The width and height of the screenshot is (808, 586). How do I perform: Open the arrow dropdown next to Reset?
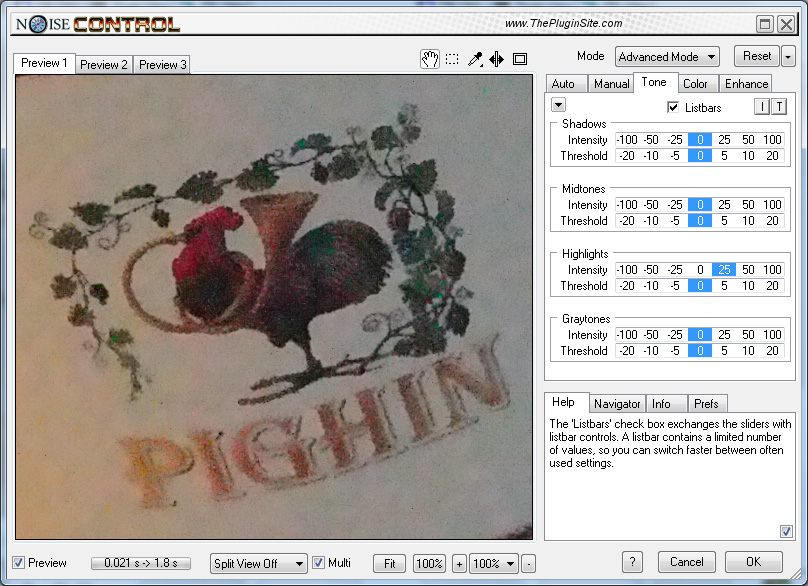tap(787, 57)
